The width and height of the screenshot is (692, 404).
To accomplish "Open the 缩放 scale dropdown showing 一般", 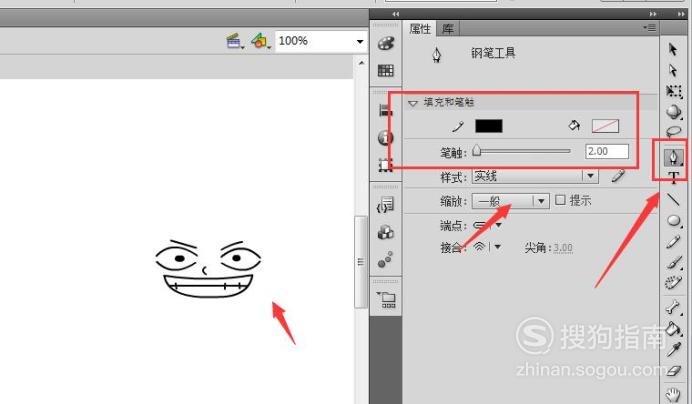I will tap(511, 201).
